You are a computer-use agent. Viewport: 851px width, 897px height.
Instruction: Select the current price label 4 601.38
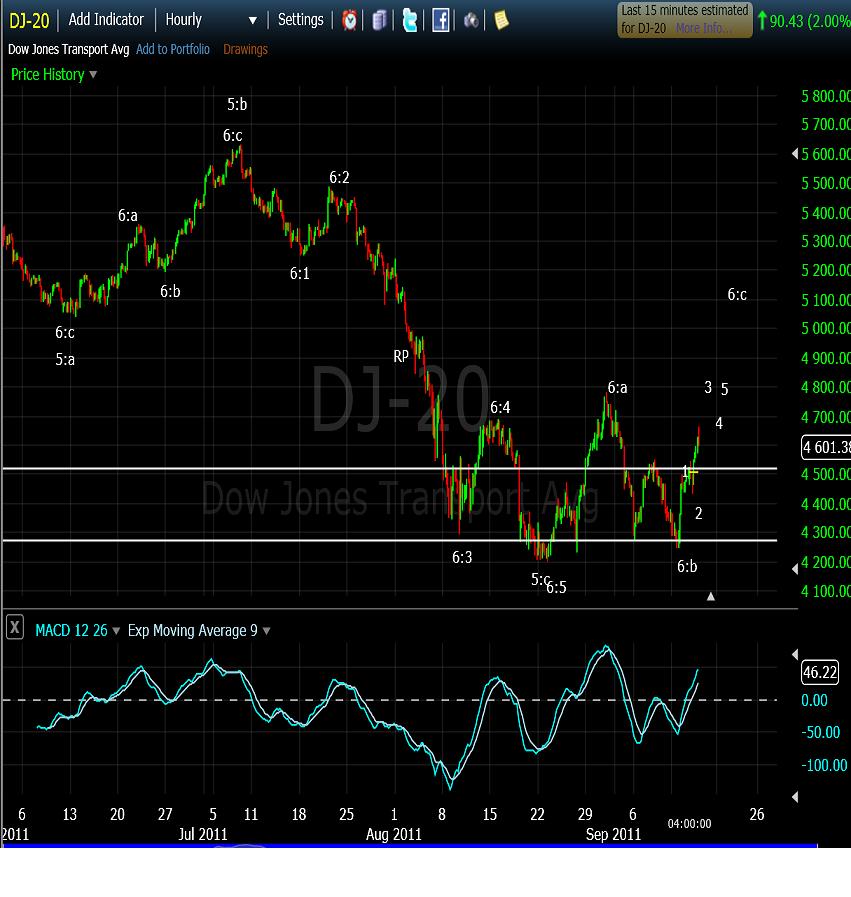(826, 447)
